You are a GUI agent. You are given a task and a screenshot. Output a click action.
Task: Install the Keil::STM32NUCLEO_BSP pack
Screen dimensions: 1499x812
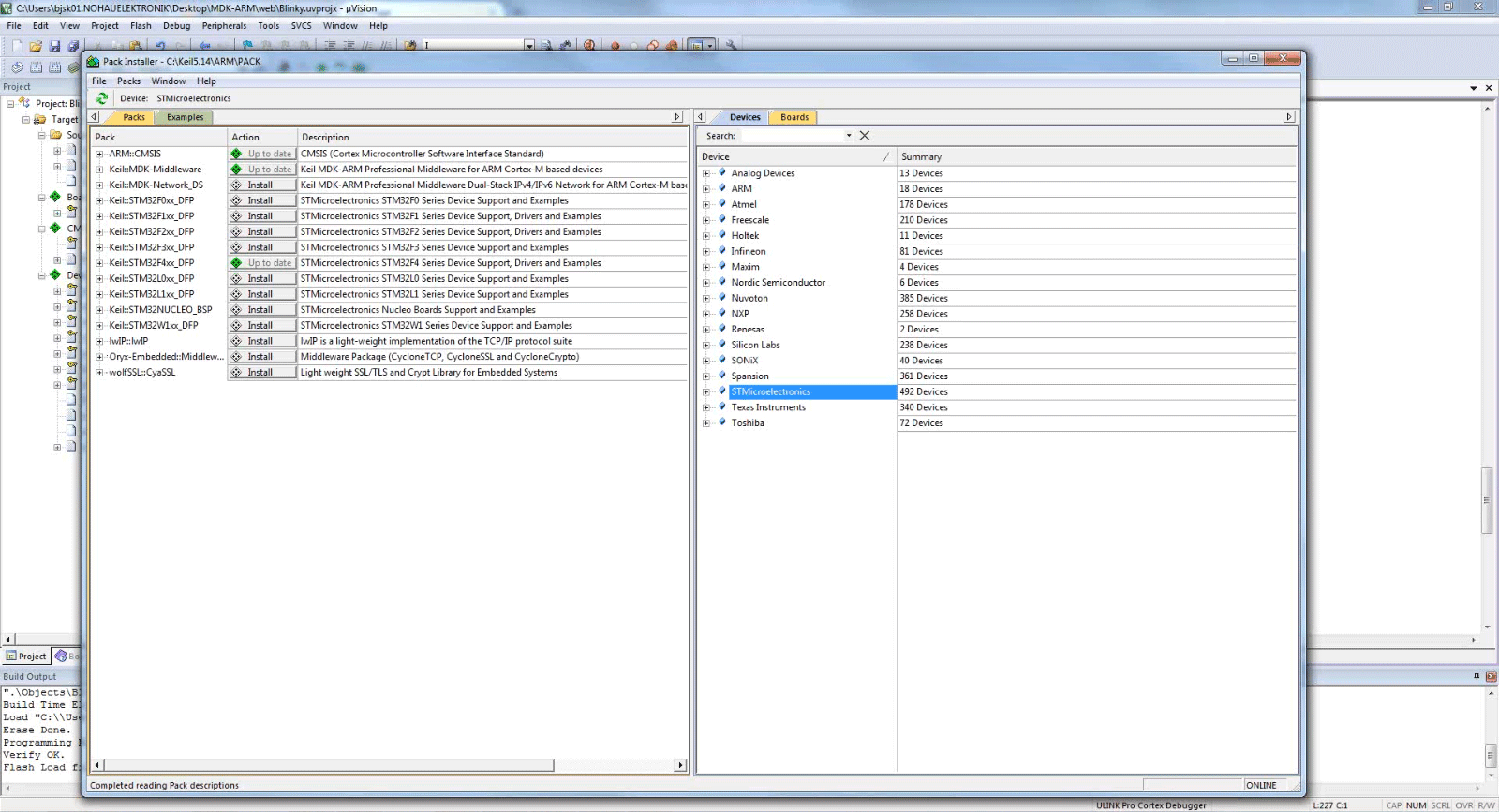(x=262, y=310)
